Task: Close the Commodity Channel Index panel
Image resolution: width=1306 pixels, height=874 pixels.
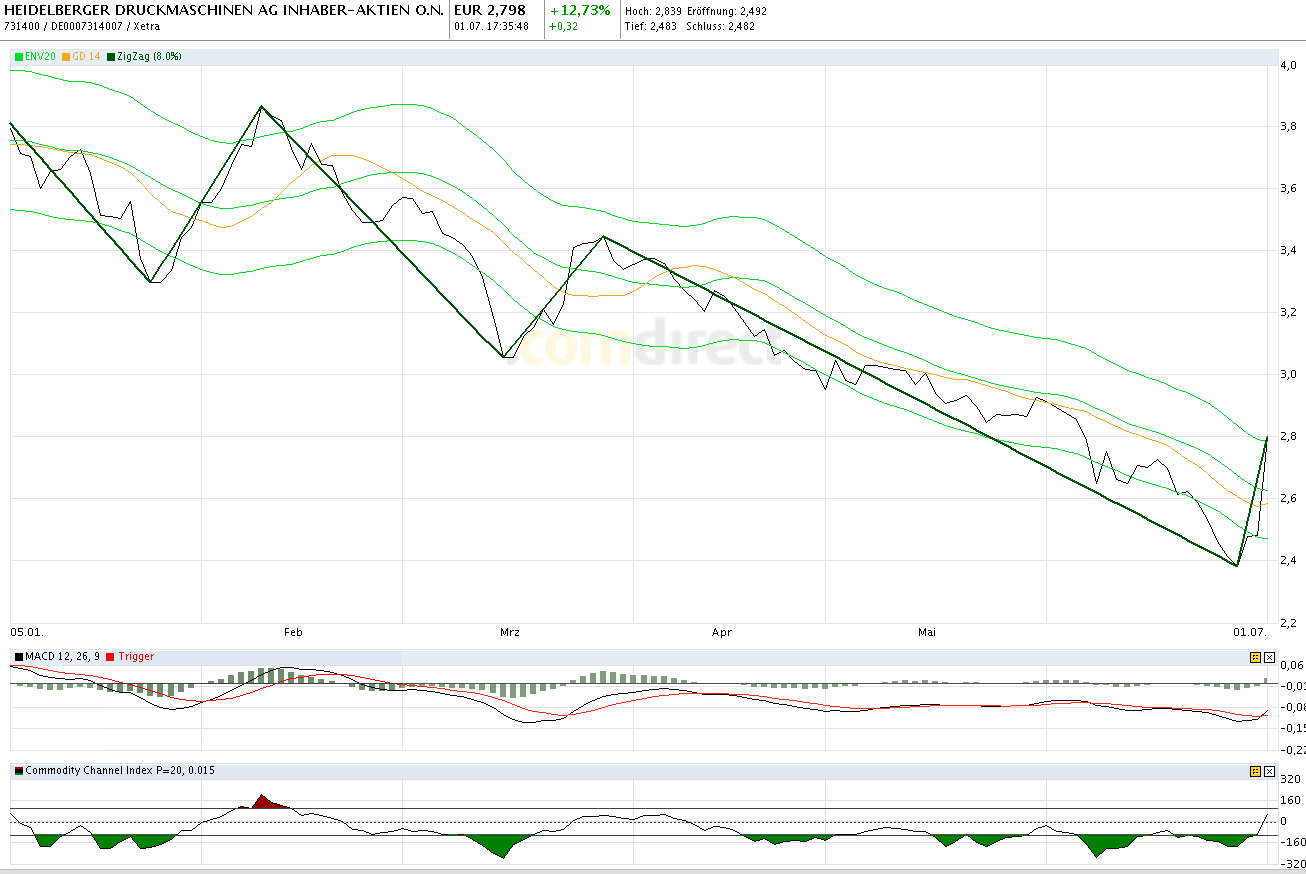Action: pos(1269,771)
